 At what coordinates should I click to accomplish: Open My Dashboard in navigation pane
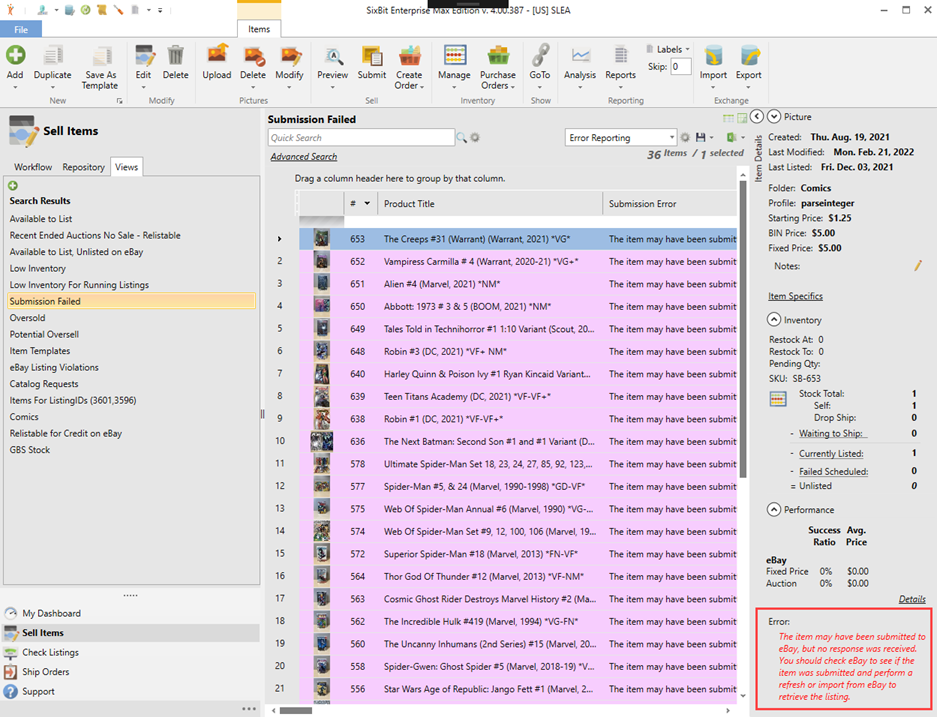51,613
